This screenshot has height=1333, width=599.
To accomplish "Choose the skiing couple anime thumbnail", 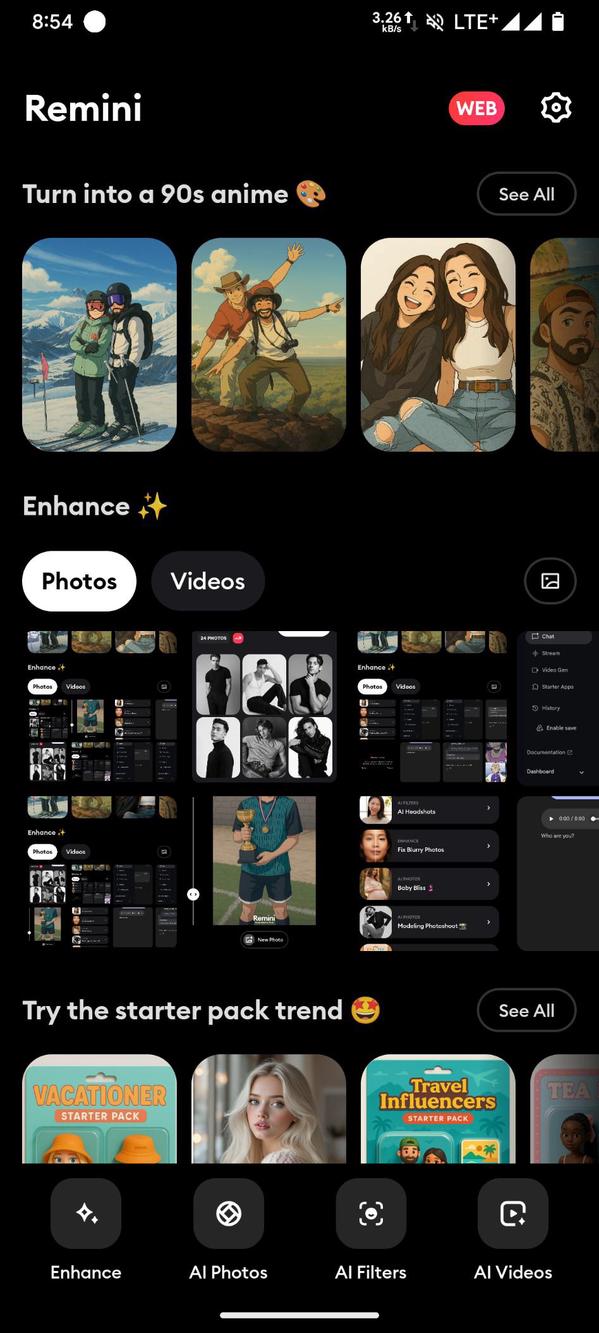I will (x=99, y=345).
